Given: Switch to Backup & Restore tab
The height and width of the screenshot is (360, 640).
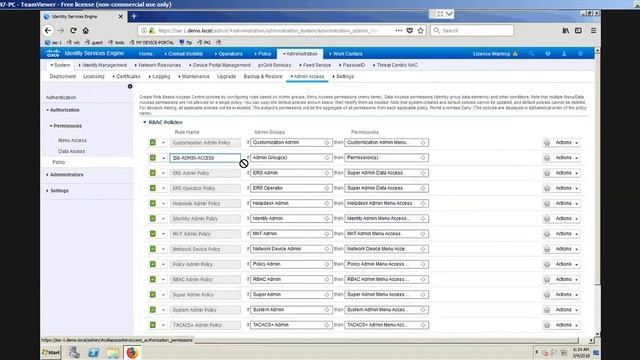Looking at the screenshot, I should coord(263,77).
